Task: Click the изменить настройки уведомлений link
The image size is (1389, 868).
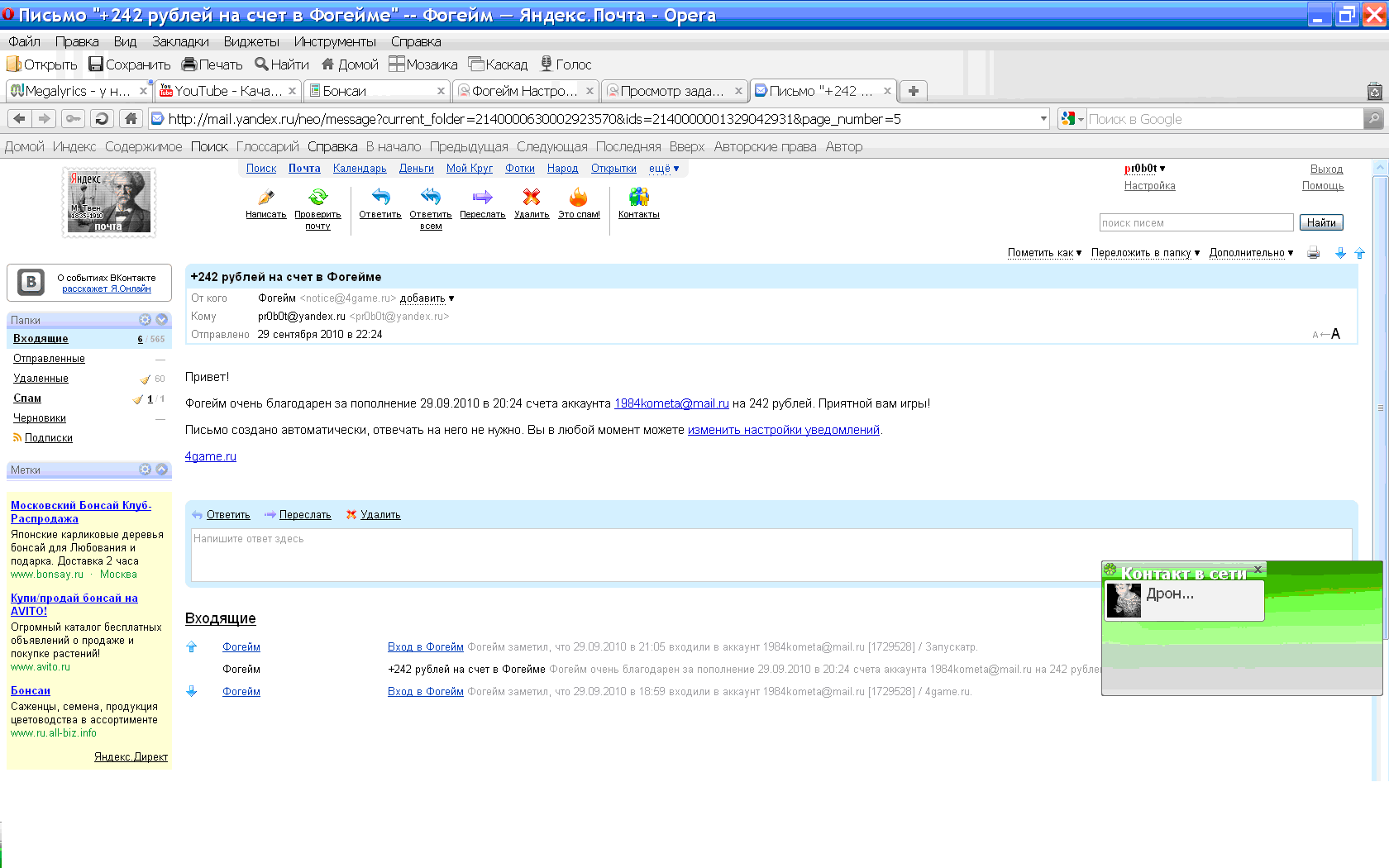Action: click(783, 430)
